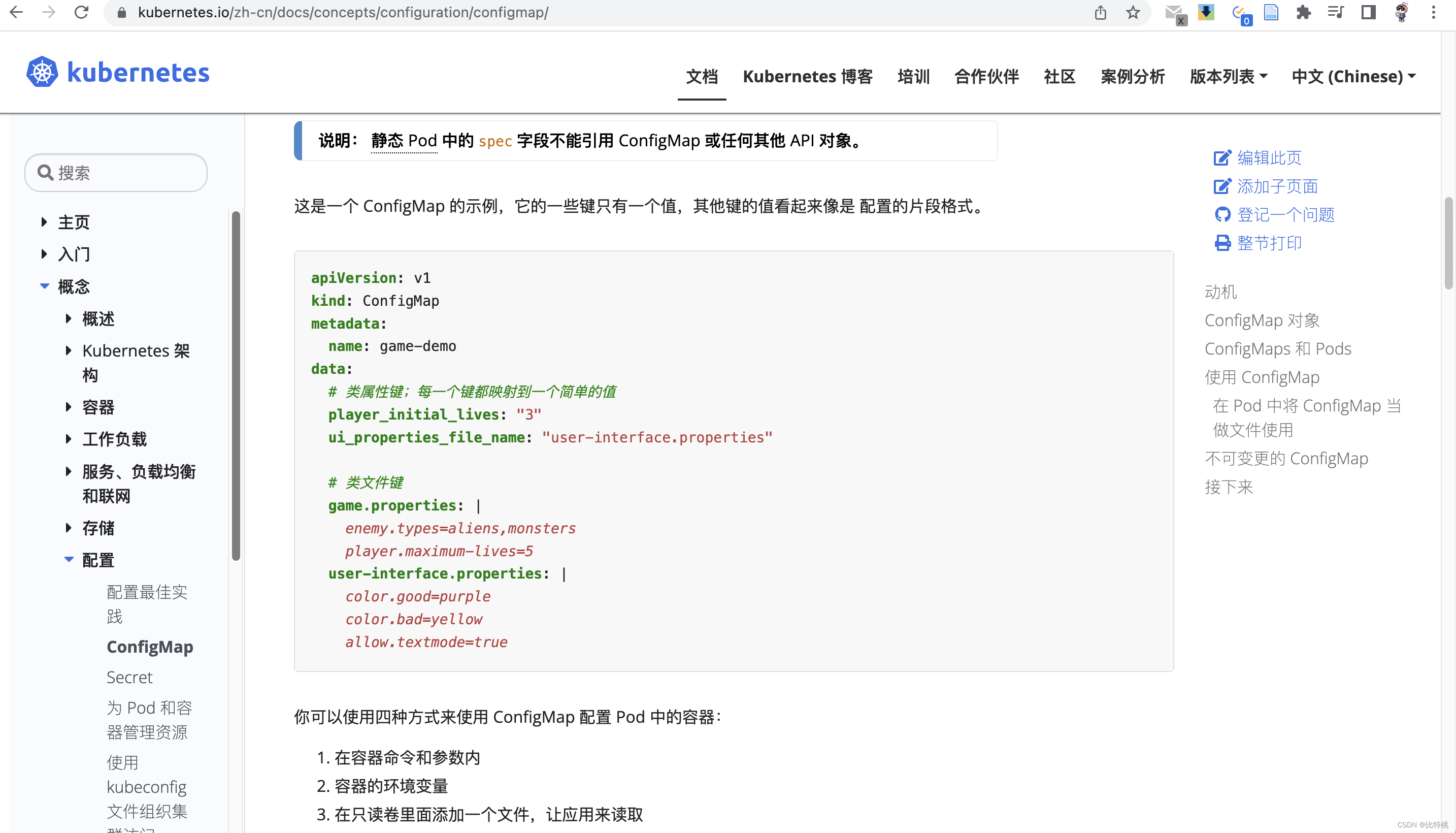1456x833 pixels.
Task: Click the page vertical scrollbar thumb
Action: 1447,243
